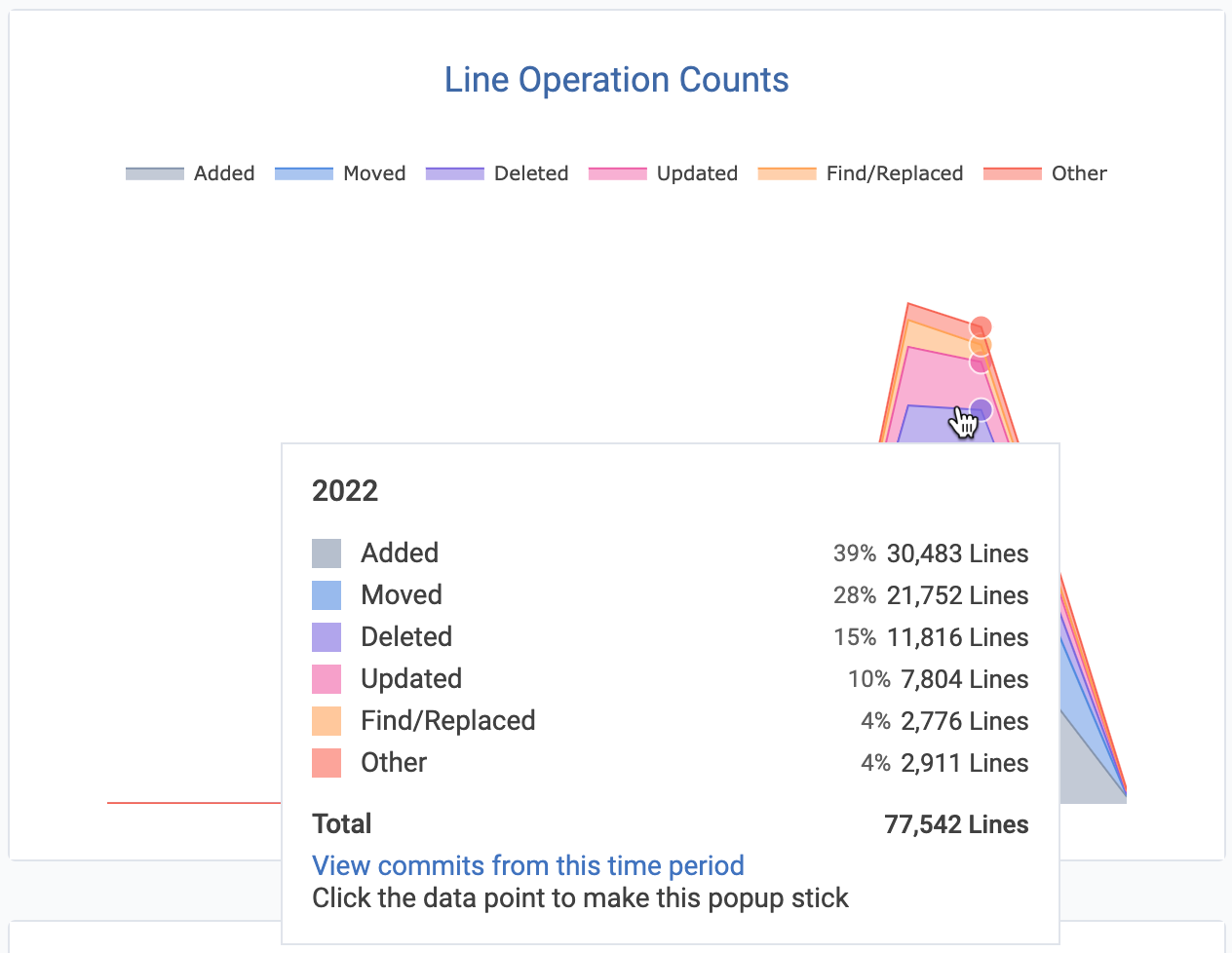The image size is (1232, 953).
Task: Click the purple Deleted data point marker
Action: pos(982,410)
